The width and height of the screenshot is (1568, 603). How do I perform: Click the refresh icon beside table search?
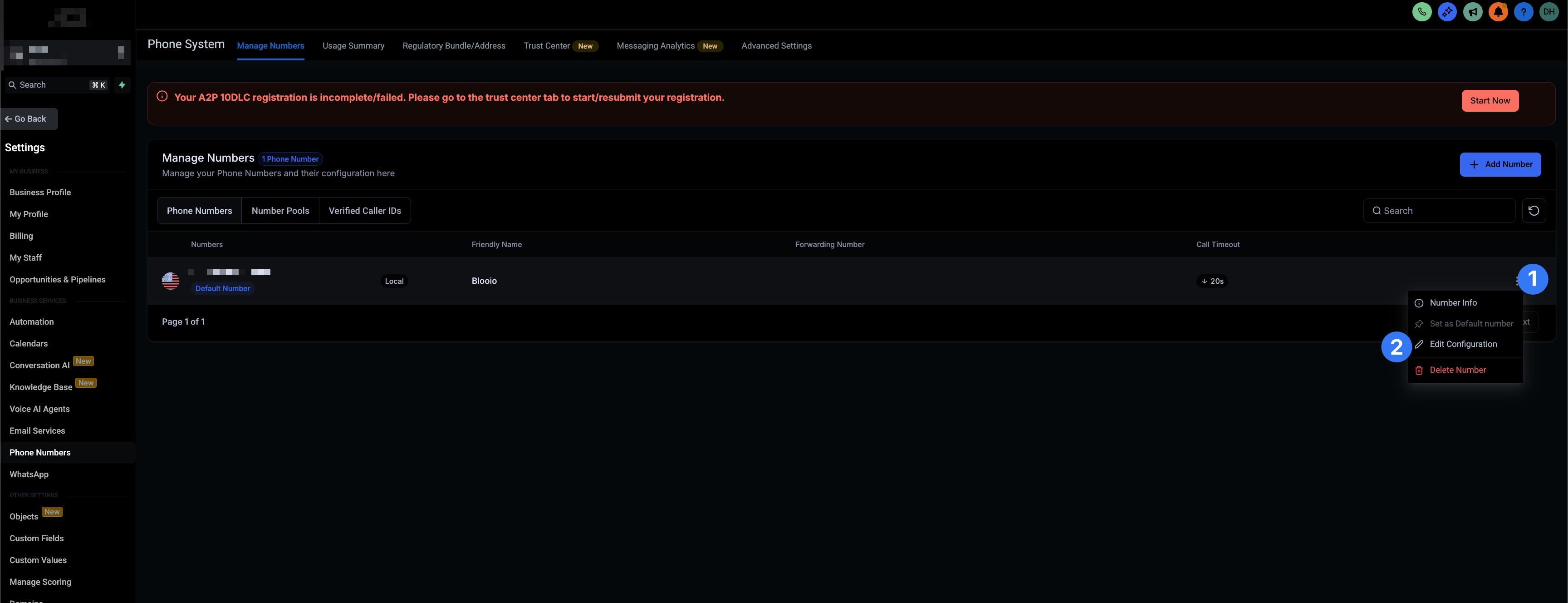coord(1534,211)
